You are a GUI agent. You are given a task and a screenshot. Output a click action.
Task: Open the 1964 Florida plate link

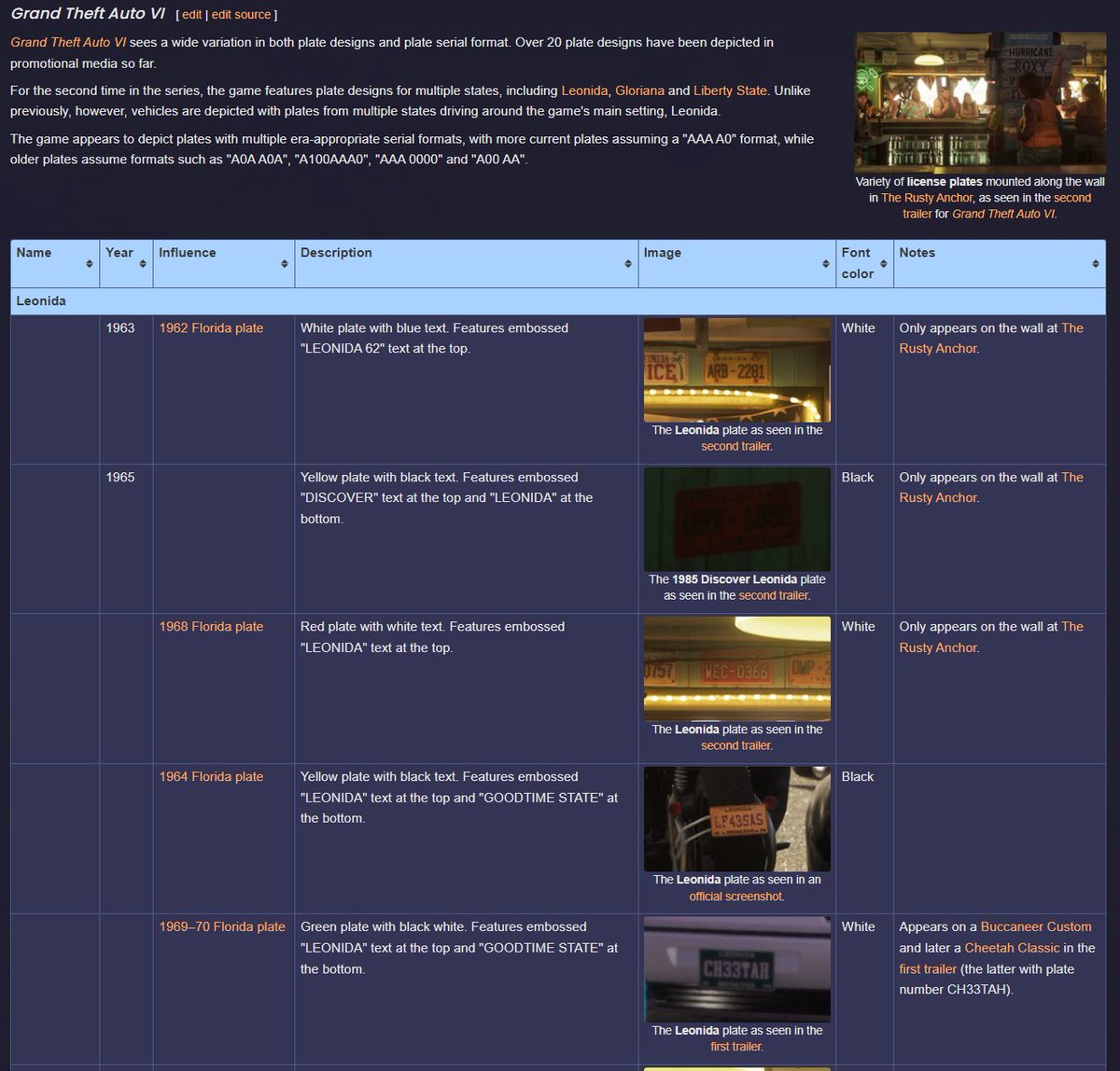211,776
